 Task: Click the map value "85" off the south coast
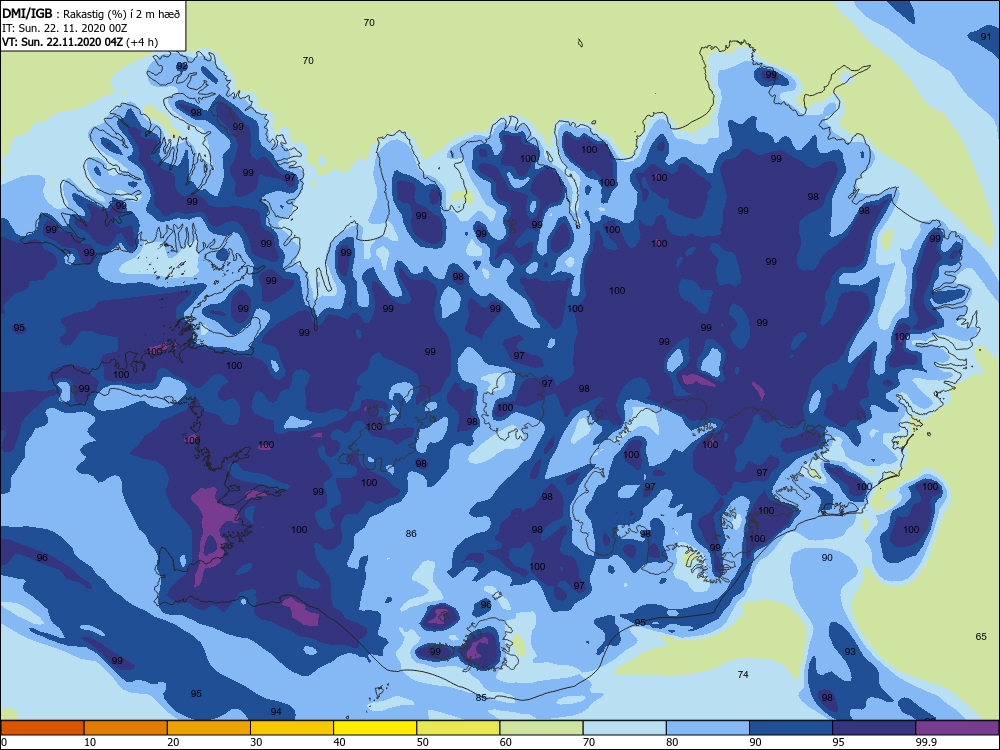click(x=481, y=697)
